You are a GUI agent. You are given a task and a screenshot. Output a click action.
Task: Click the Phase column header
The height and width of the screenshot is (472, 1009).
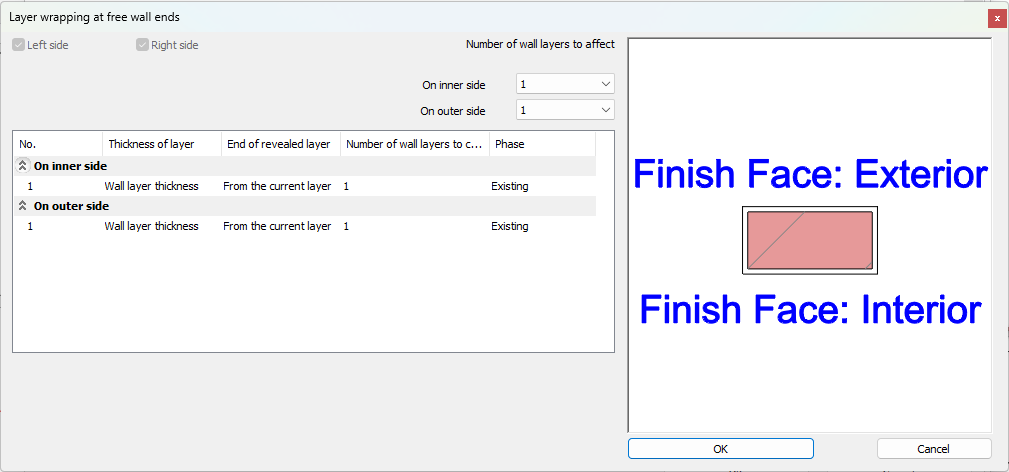point(541,144)
